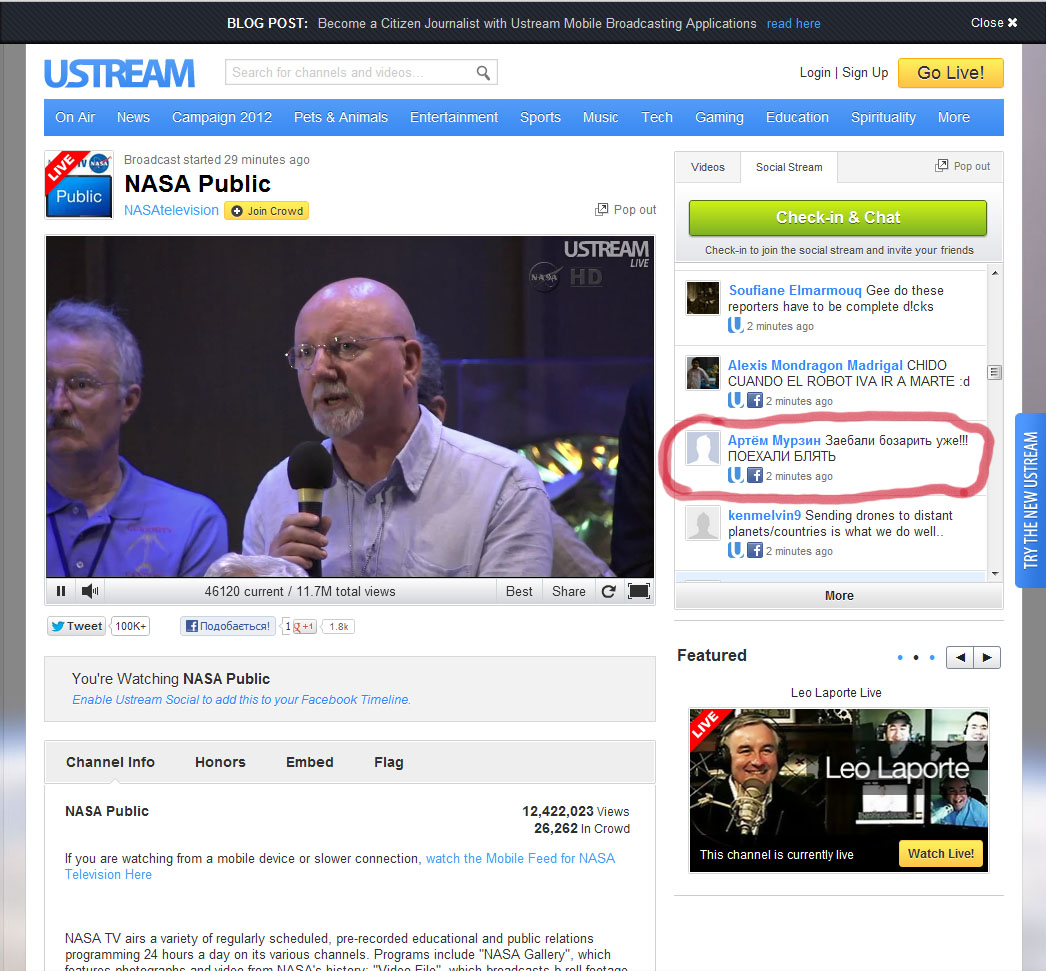This screenshot has height=971, width=1046.
Task: Click the Tweet button
Action: (77, 626)
